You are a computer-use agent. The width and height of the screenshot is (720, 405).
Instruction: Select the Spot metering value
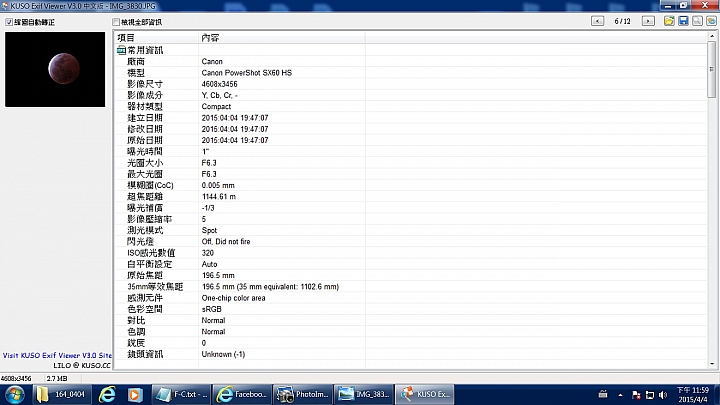click(209, 231)
